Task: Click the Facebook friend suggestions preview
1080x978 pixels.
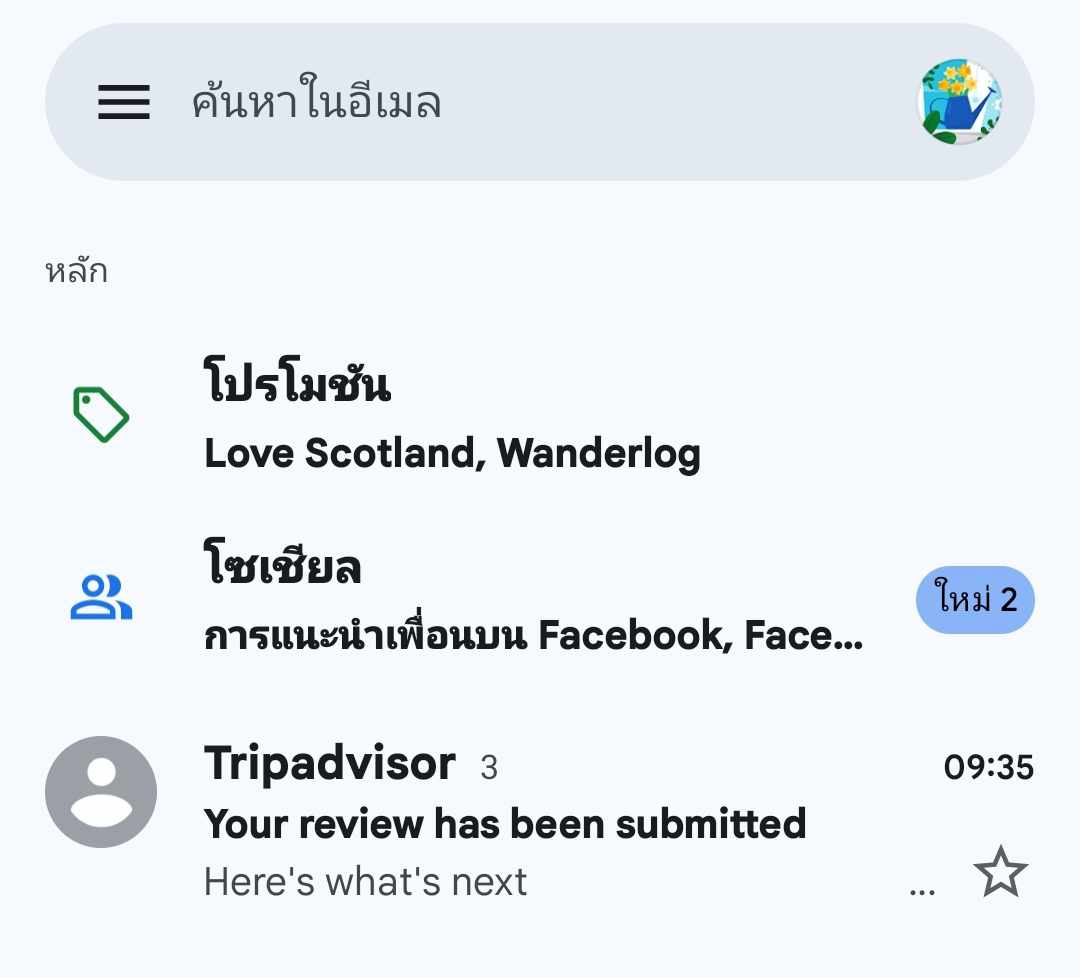Action: 534,634
